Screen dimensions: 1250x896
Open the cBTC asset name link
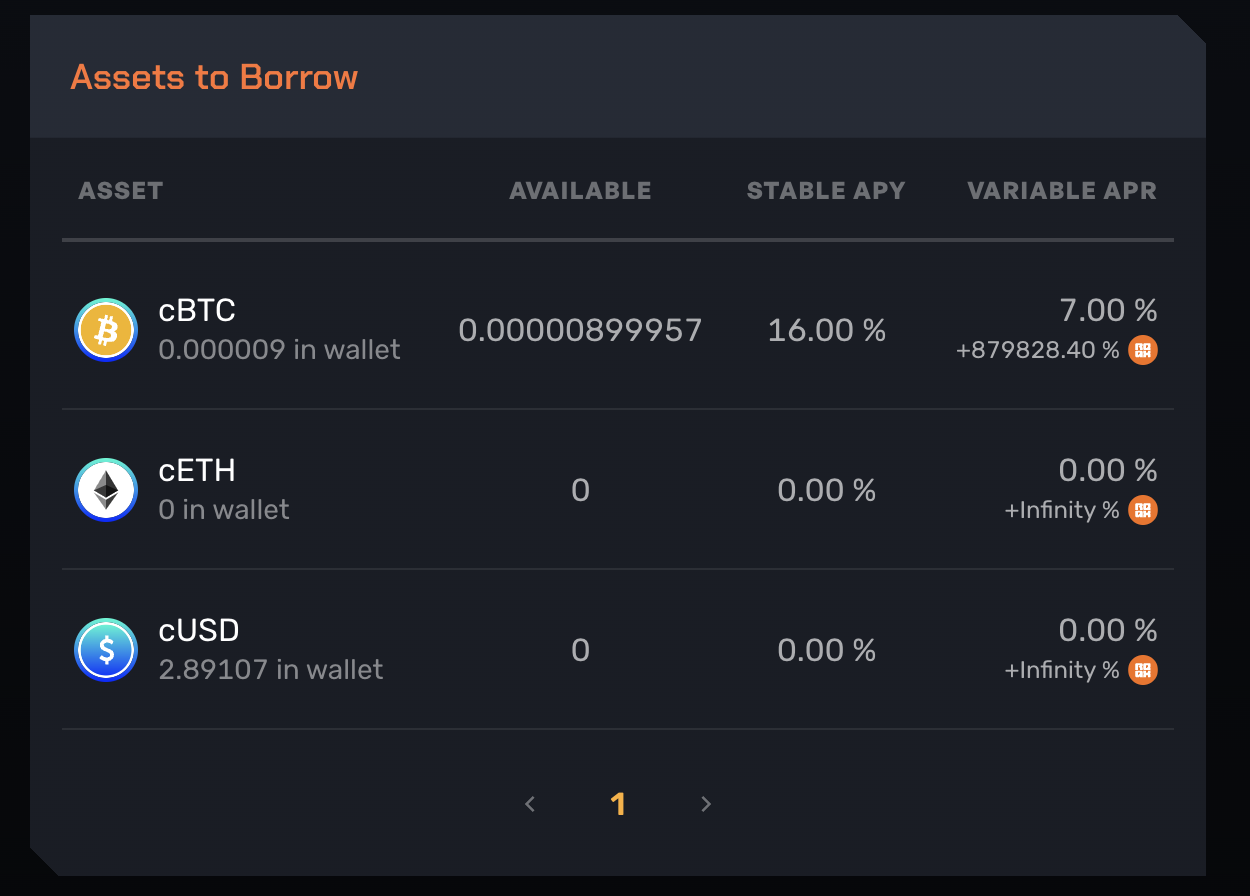point(197,311)
